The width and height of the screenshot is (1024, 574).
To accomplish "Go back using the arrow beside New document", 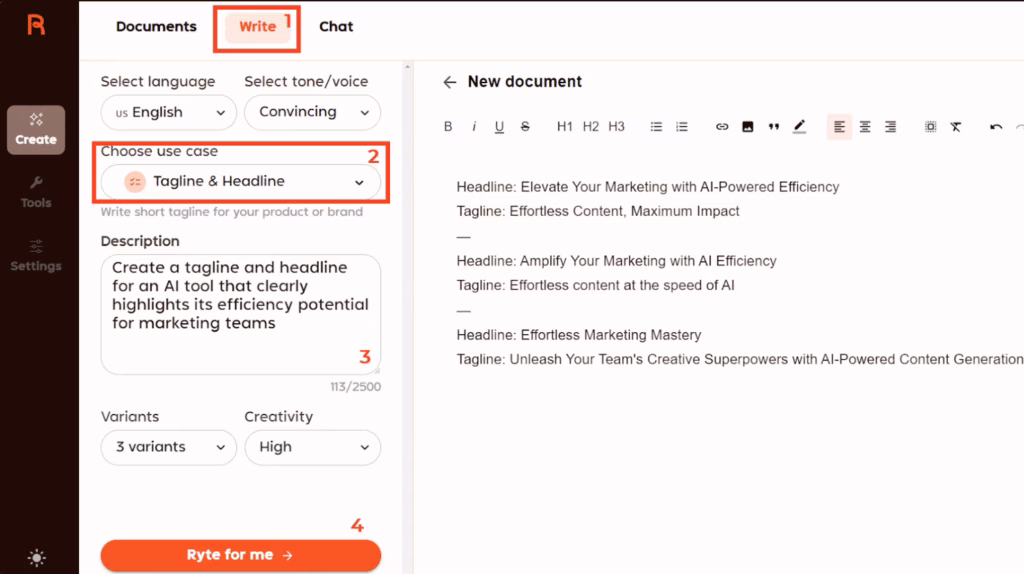I will point(450,82).
